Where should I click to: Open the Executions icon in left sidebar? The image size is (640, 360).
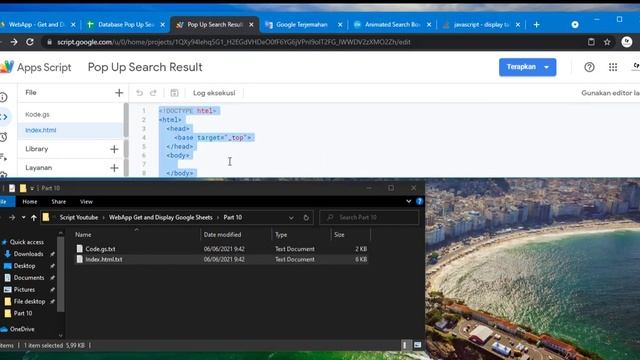click(x=4, y=157)
